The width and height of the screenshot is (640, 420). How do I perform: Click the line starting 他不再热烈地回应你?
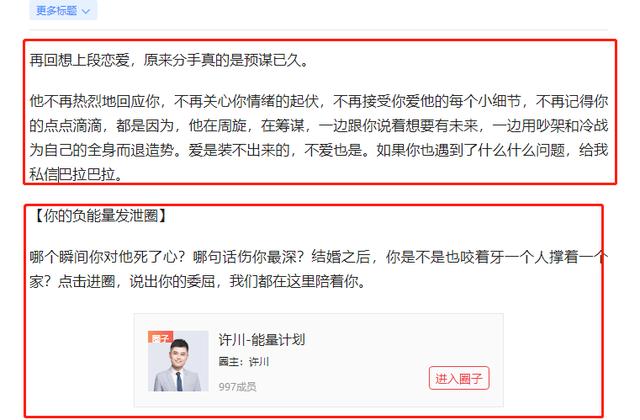pos(319,101)
